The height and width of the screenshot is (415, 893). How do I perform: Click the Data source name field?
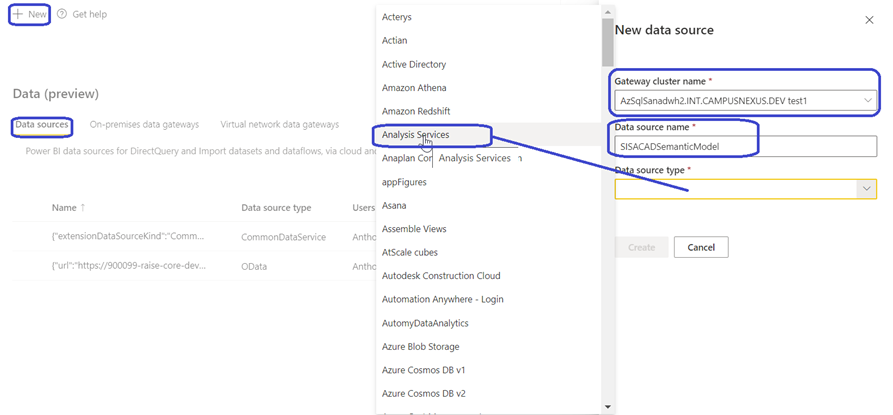745,147
